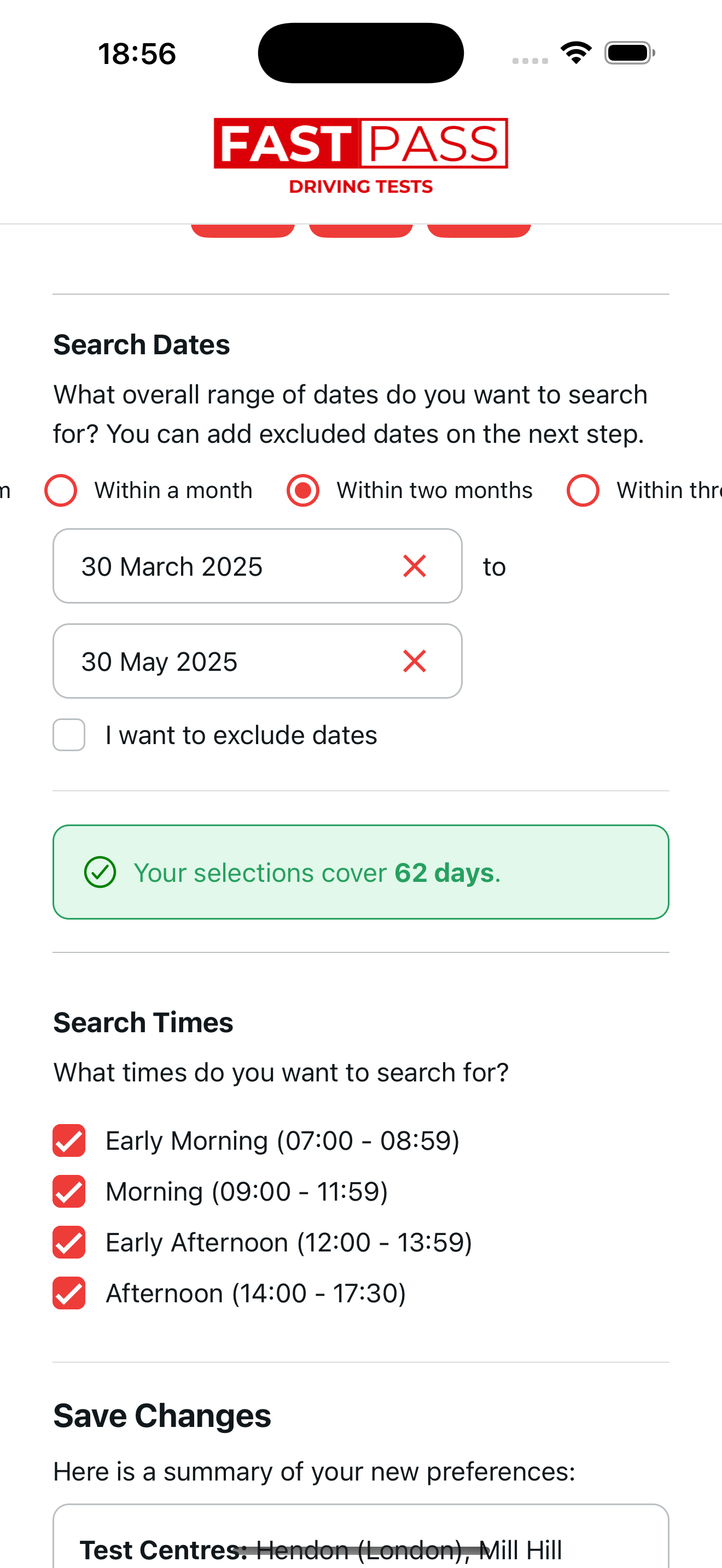The image size is (722, 1568).
Task: Tap the rightmost red button at top
Action: [x=479, y=231]
